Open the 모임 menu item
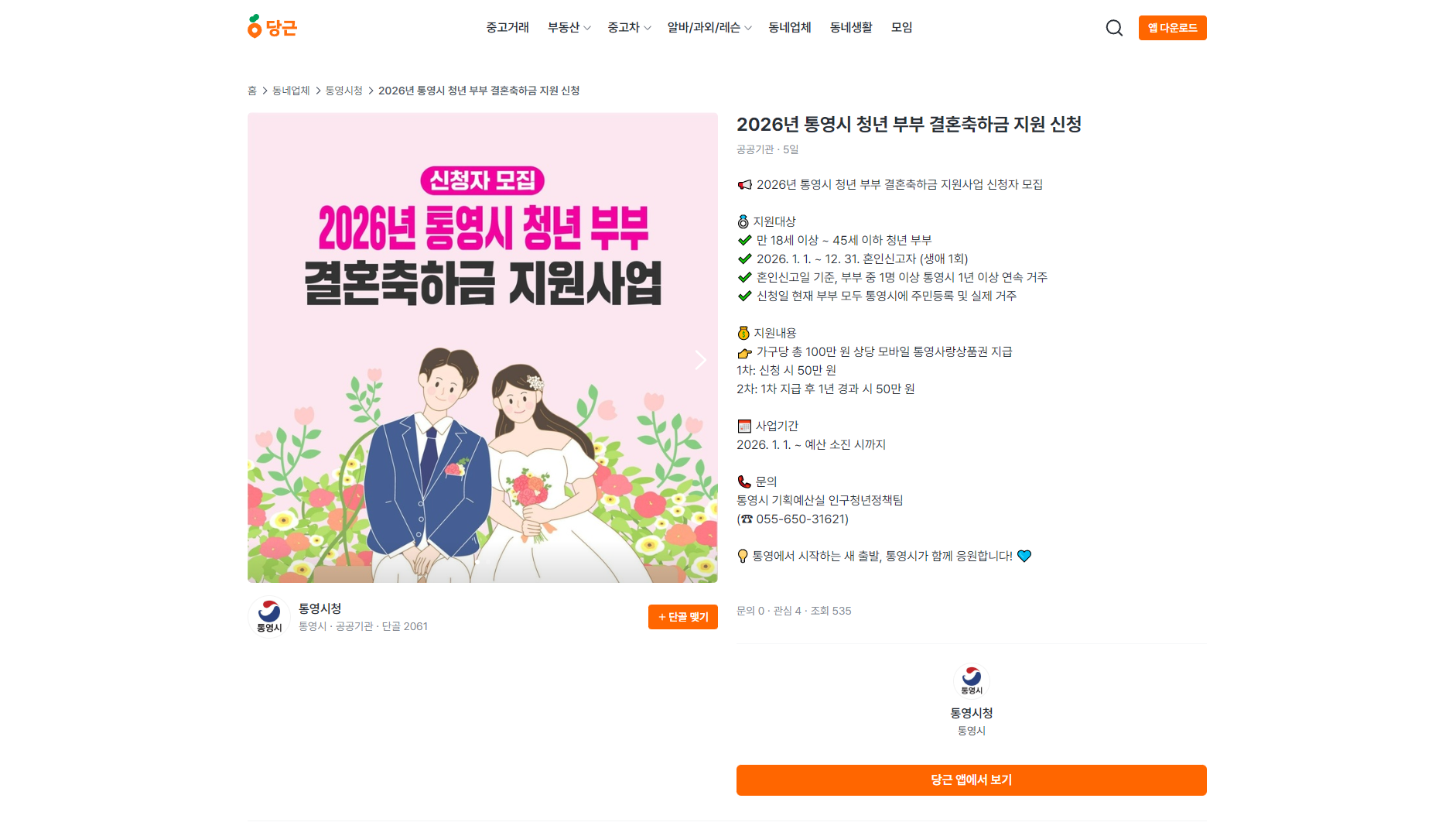 (x=902, y=28)
